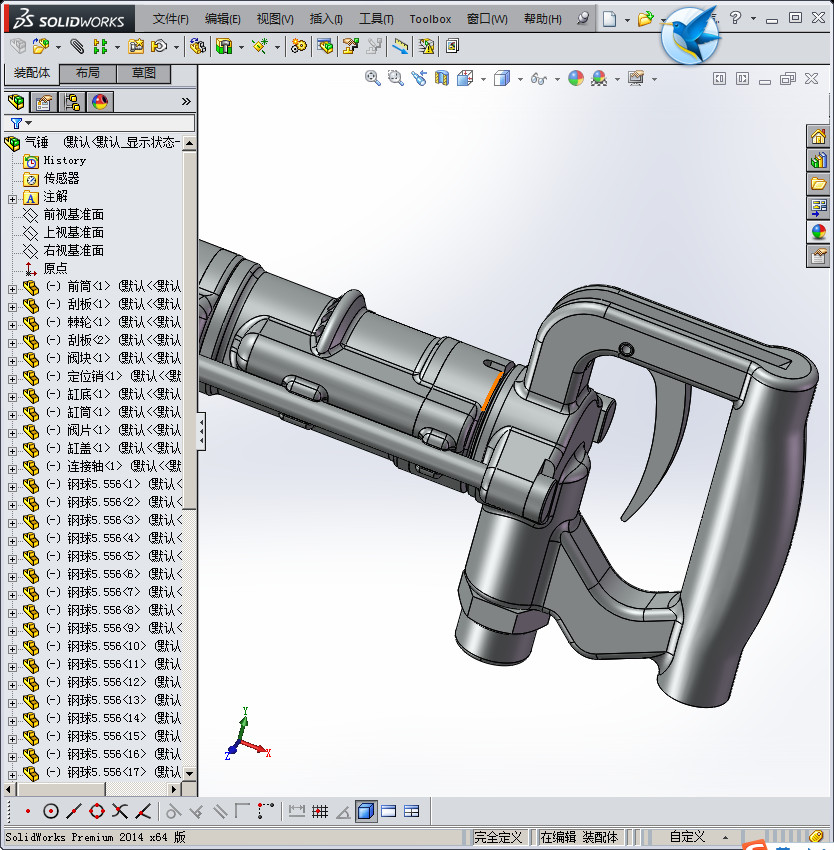Open SolidWorks Resources home icon in task pane
The image size is (834, 850).
[x=818, y=136]
